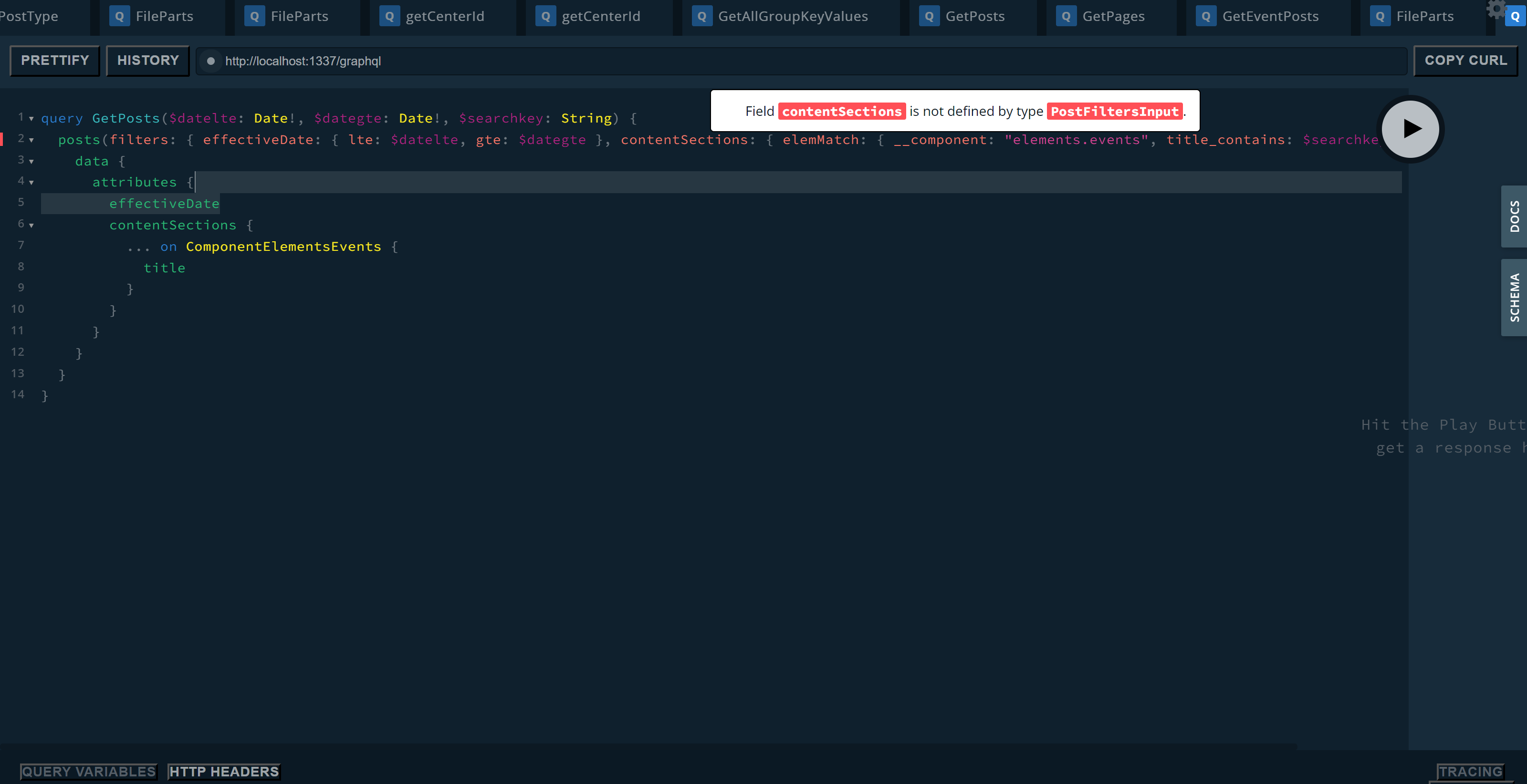Click the contentSections error badge in tooltip

(842, 112)
